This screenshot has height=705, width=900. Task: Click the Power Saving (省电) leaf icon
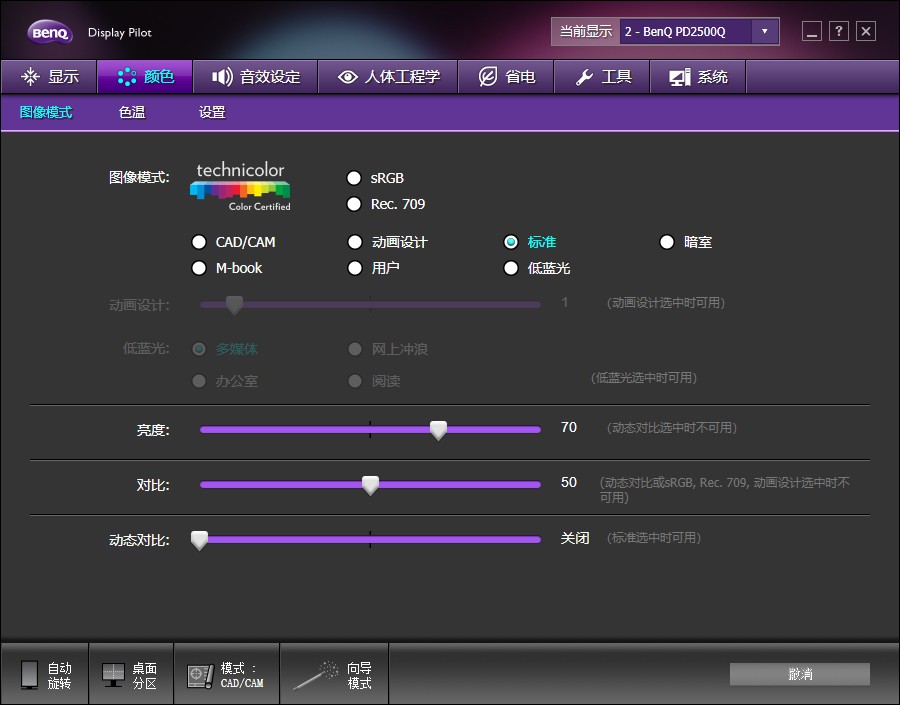[487, 76]
